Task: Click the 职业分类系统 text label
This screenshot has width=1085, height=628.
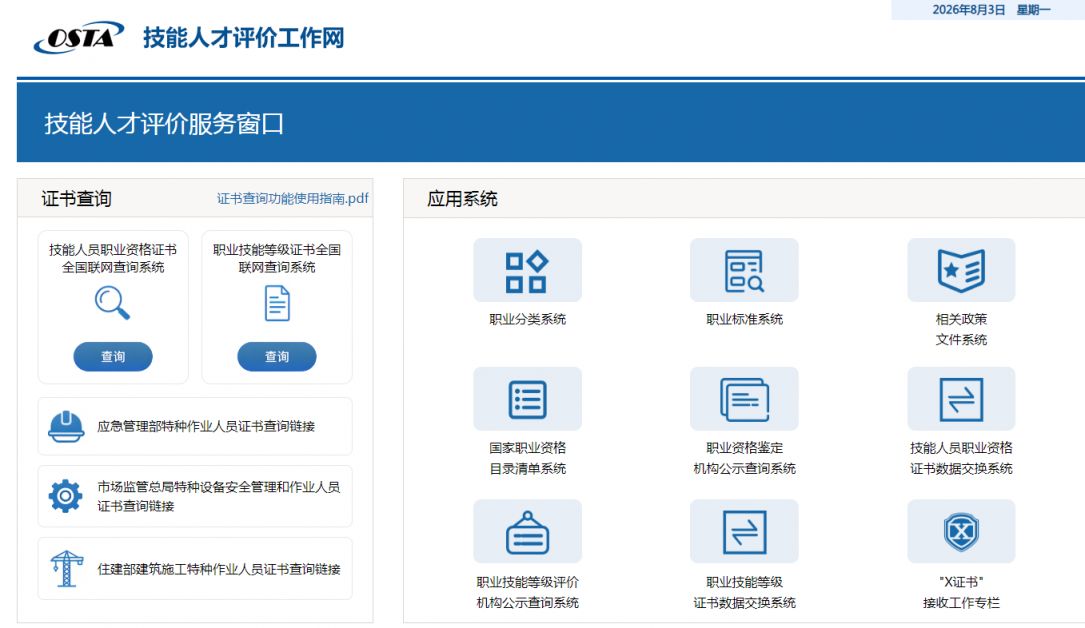Action: click(527, 320)
